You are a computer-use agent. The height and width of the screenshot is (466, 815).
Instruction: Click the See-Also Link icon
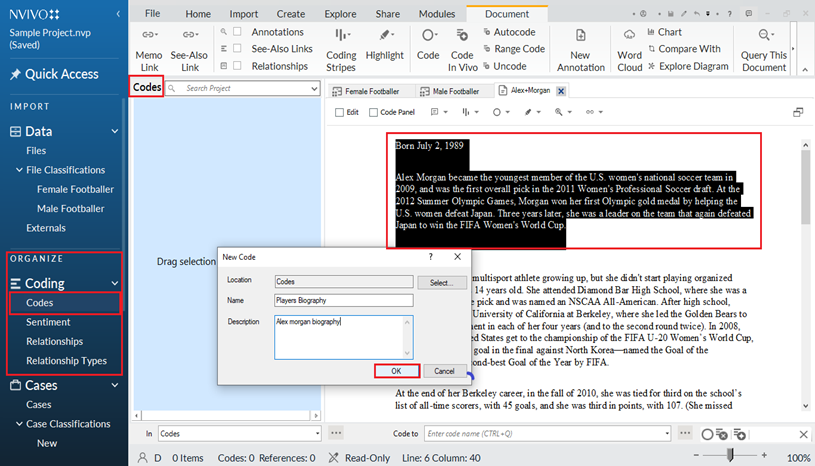pyautogui.click(x=188, y=46)
